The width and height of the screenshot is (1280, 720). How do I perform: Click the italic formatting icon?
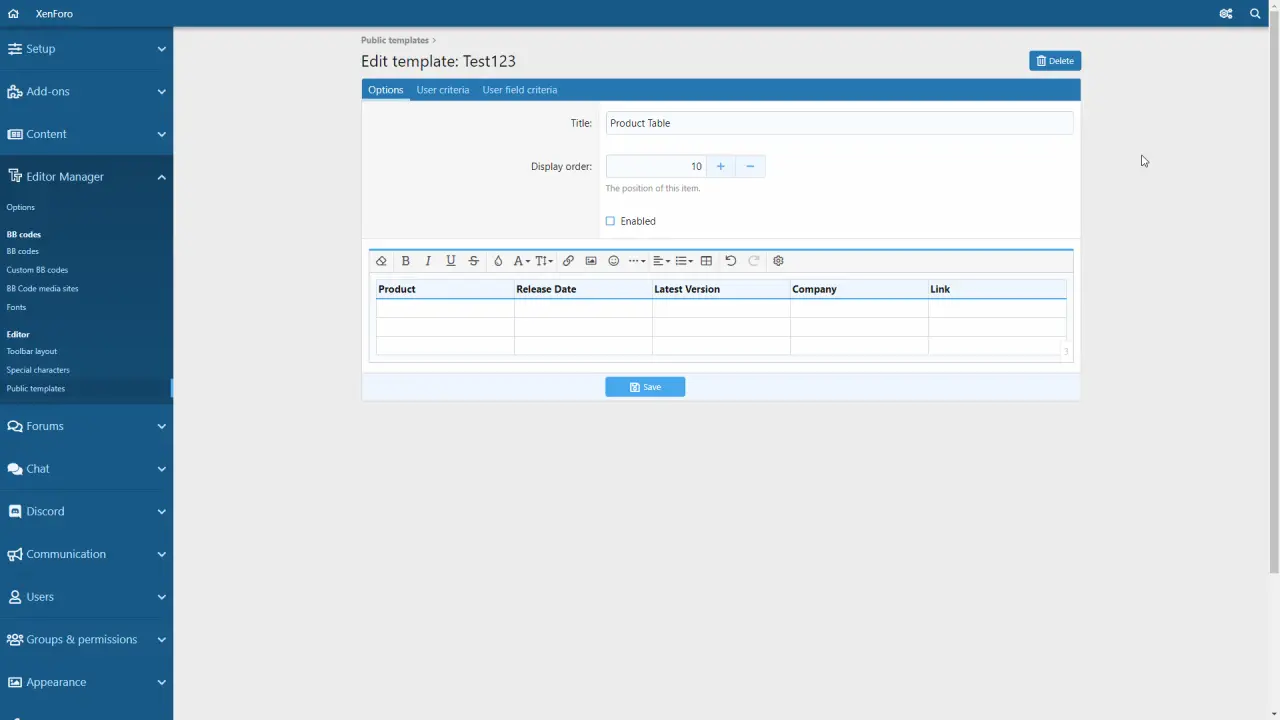coord(428,261)
